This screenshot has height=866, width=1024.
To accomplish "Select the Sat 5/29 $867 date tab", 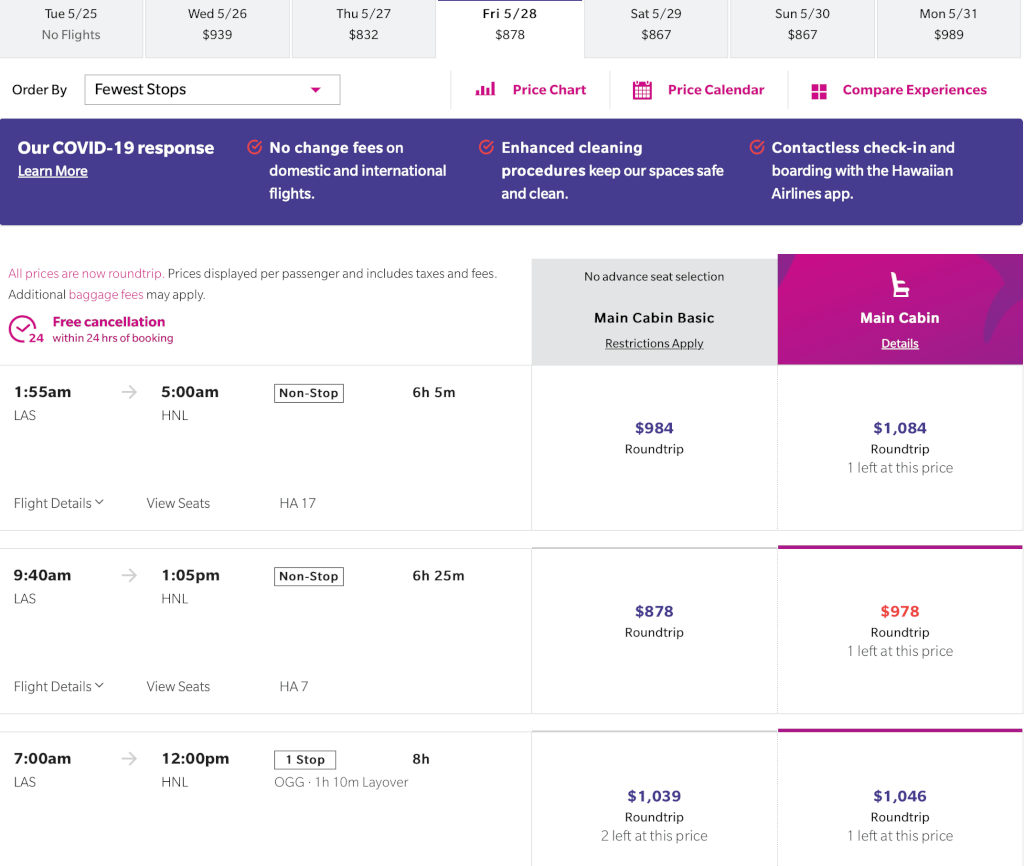I will [656, 29].
